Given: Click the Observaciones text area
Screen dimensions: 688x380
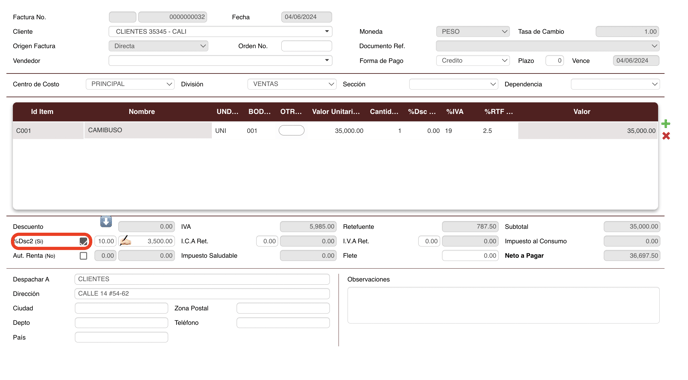Looking at the screenshot, I should pos(503,305).
